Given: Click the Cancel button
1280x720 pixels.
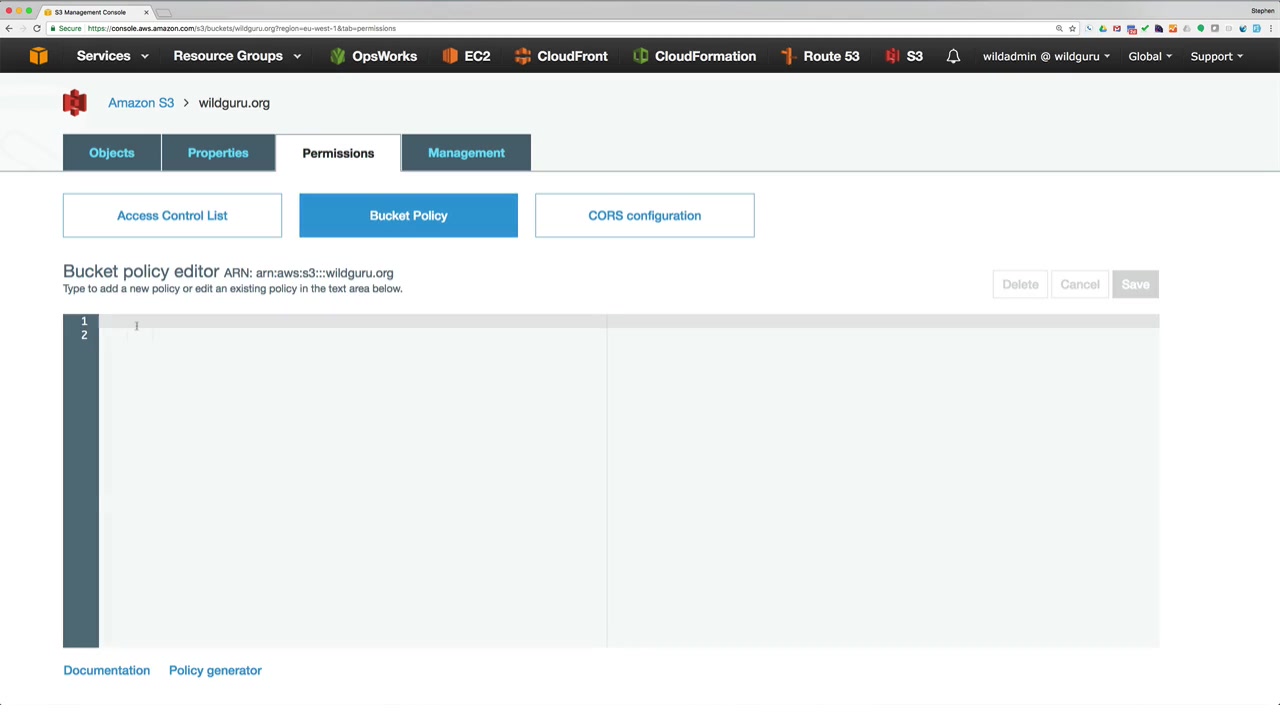Looking at the screenshot, I should [1080, 285].
